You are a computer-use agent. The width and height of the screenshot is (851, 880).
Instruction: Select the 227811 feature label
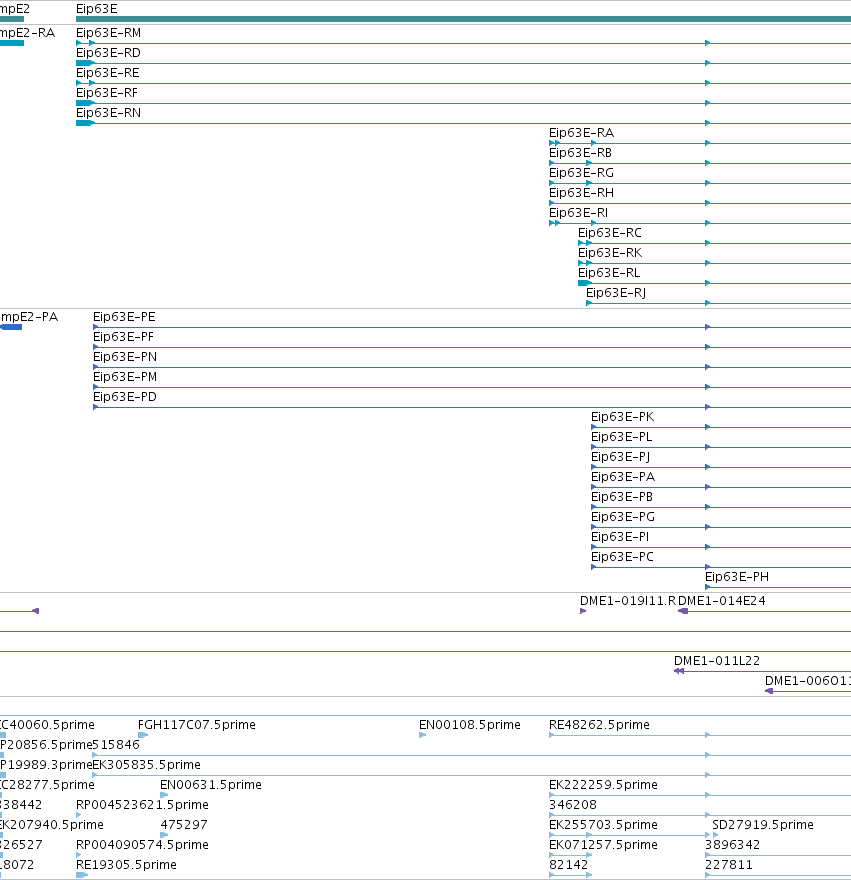click(x=729, y=865)
